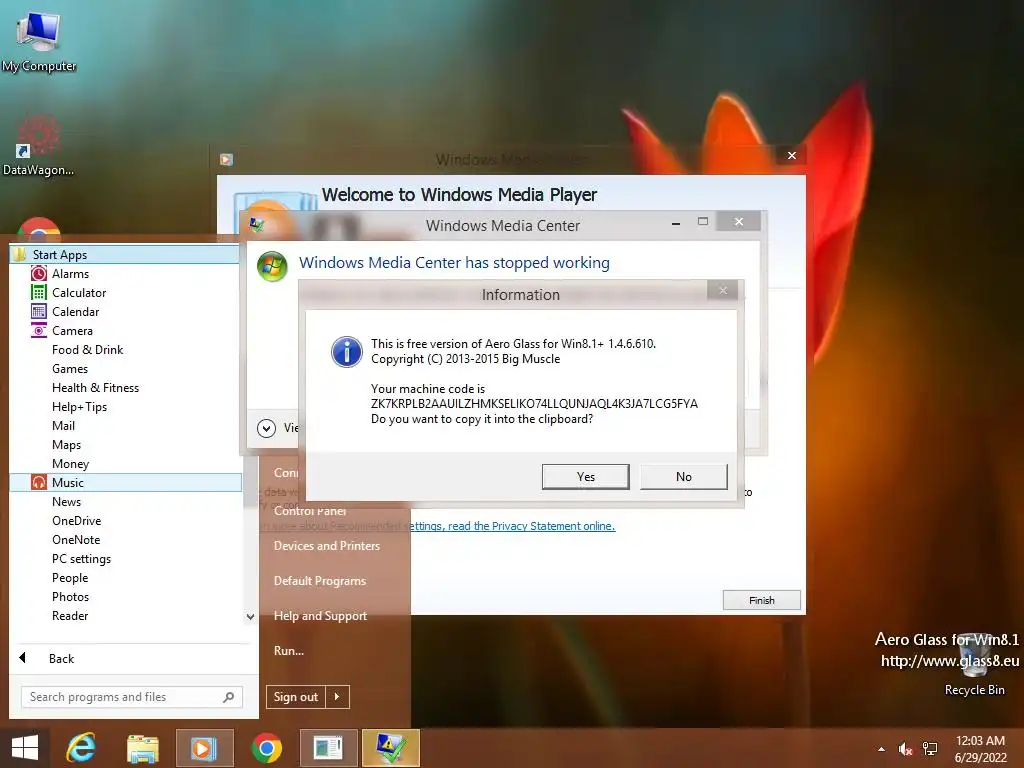Image resolution: width=1024 pixels, height=768 pixels.
Task: Open Run... from Start menu
Action: [x=289, y=650]
